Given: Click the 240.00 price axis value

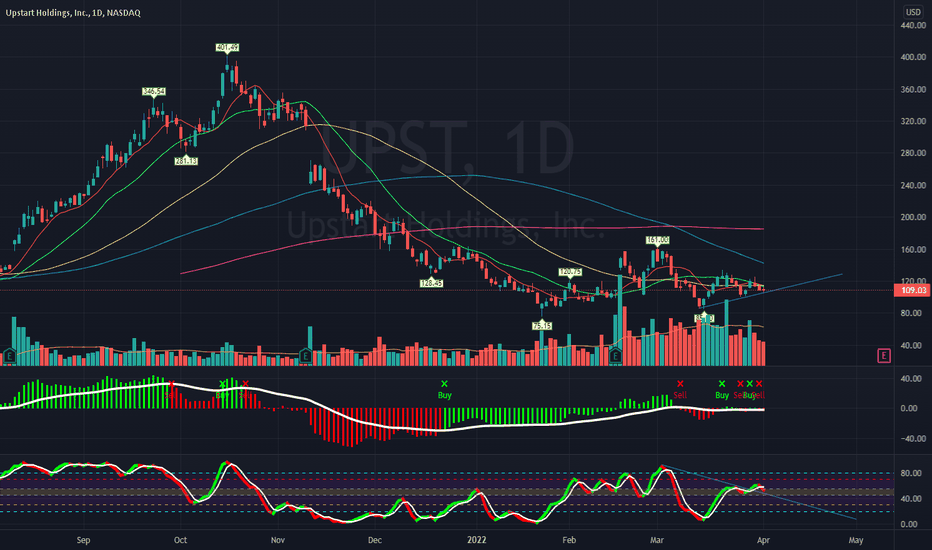Looking at the screenshot, I should (x=913, y=185).
